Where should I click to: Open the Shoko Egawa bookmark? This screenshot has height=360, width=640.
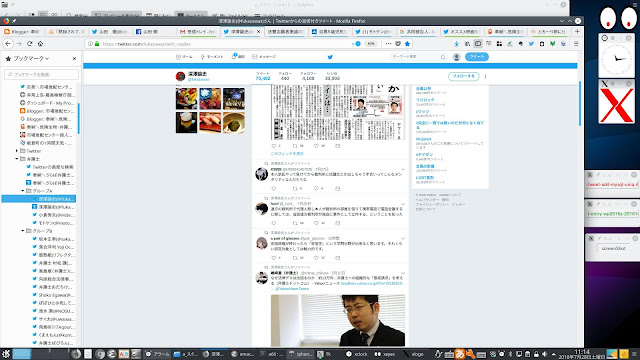pos(53,295)
